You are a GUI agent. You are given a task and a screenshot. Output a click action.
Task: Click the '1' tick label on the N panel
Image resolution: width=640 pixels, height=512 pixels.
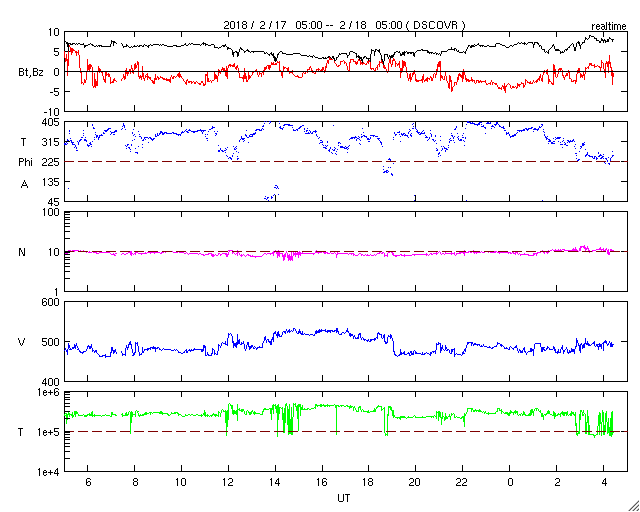[57, 292]
